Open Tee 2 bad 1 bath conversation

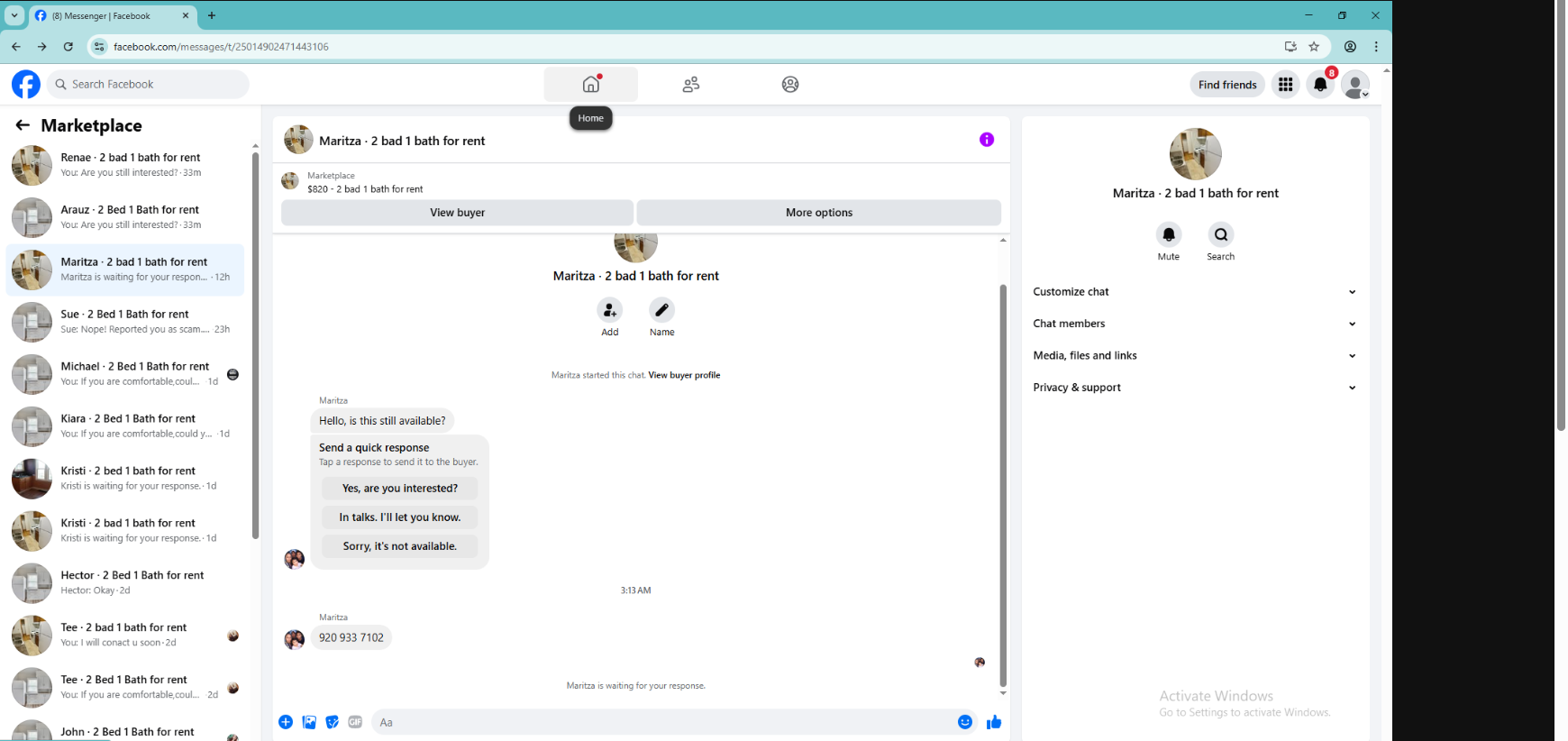click(x=125, y=636)
